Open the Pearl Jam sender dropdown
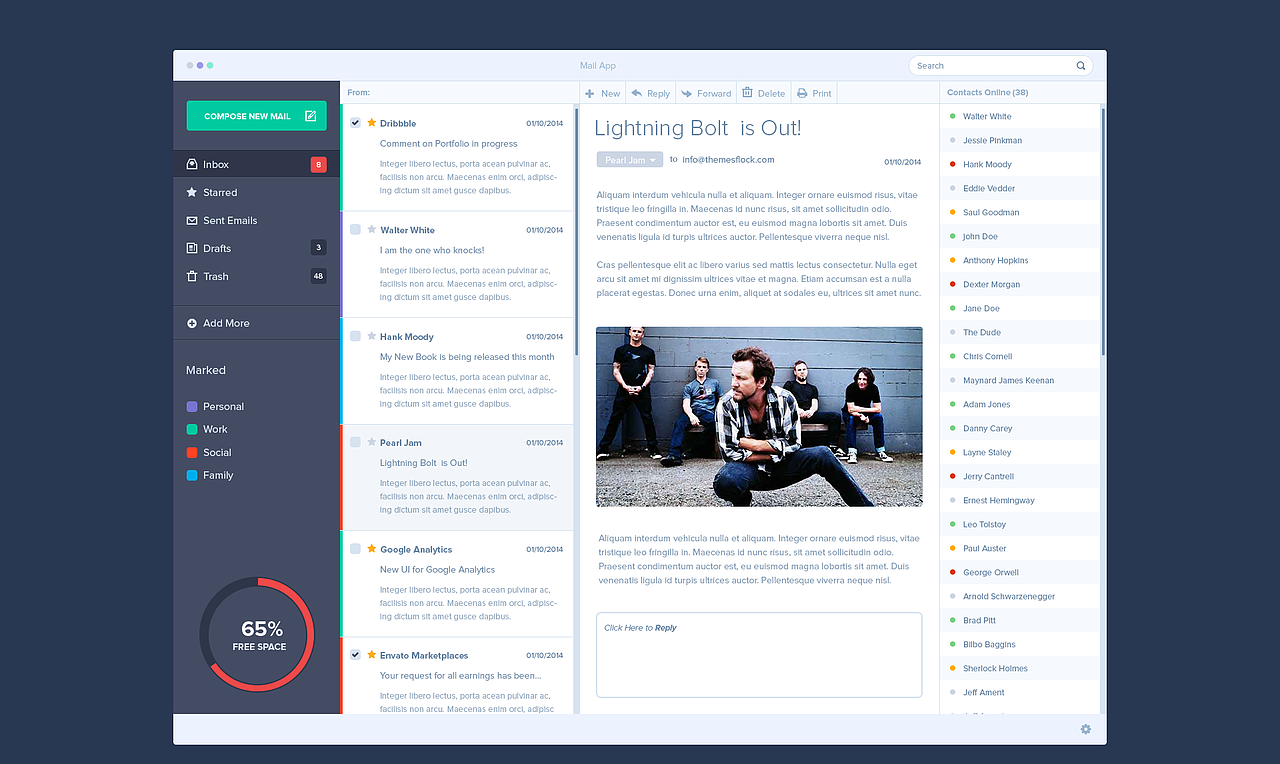 630,160
